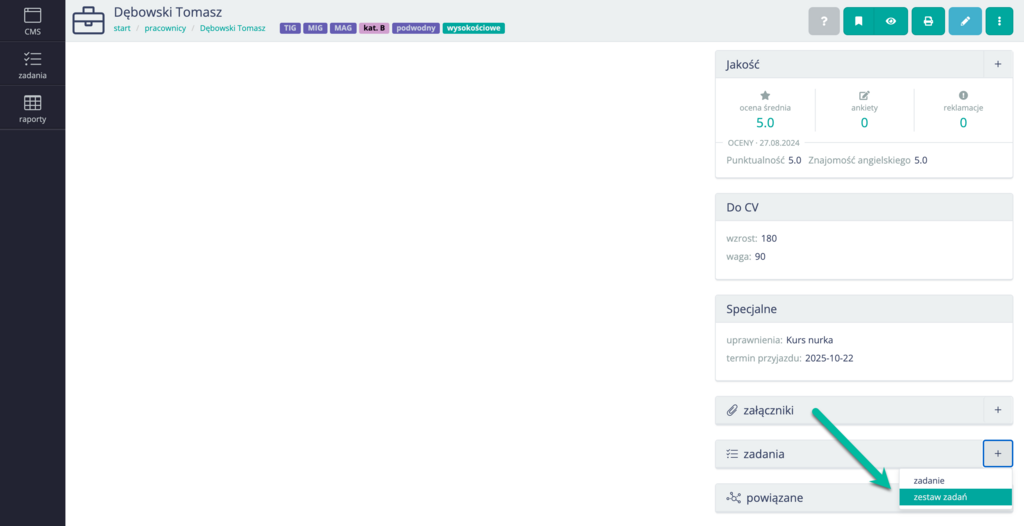
Task: Open the three-dot more options menu
Action: tap(999, 21)
